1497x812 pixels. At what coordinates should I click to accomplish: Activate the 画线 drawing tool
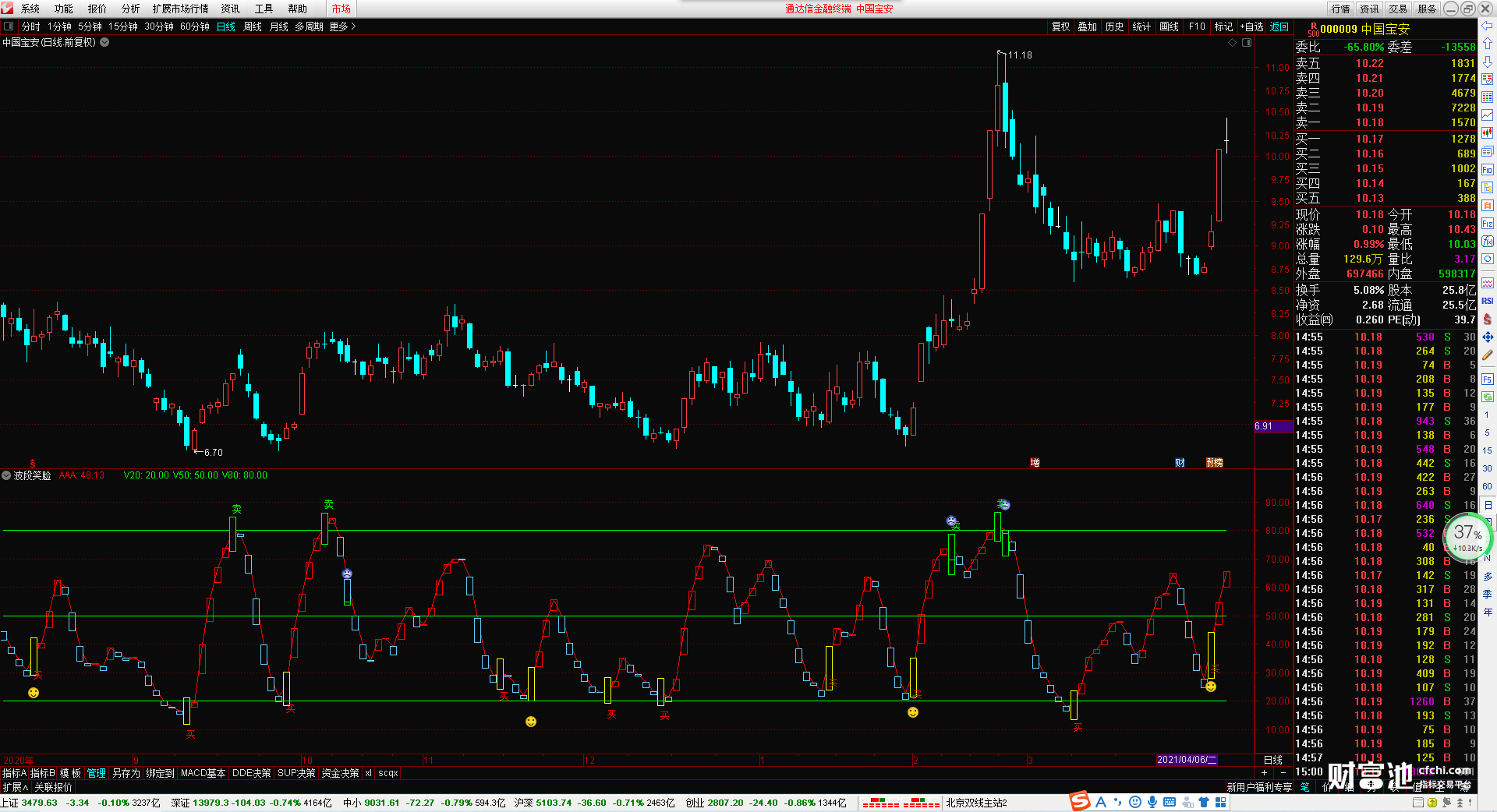1170,26
